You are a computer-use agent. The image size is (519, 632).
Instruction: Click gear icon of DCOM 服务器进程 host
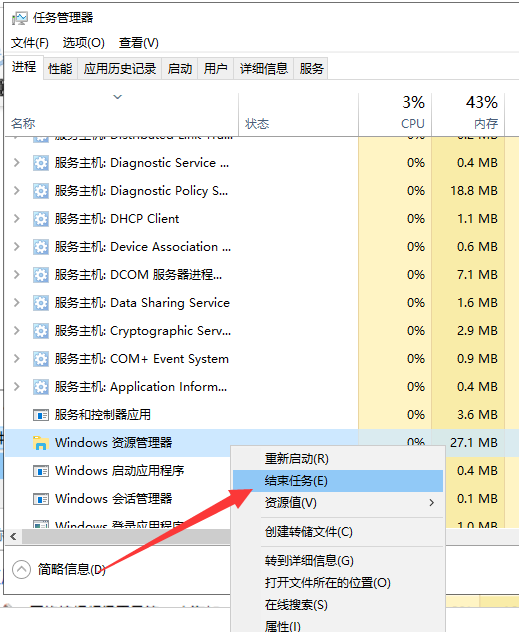pos(41,275)
